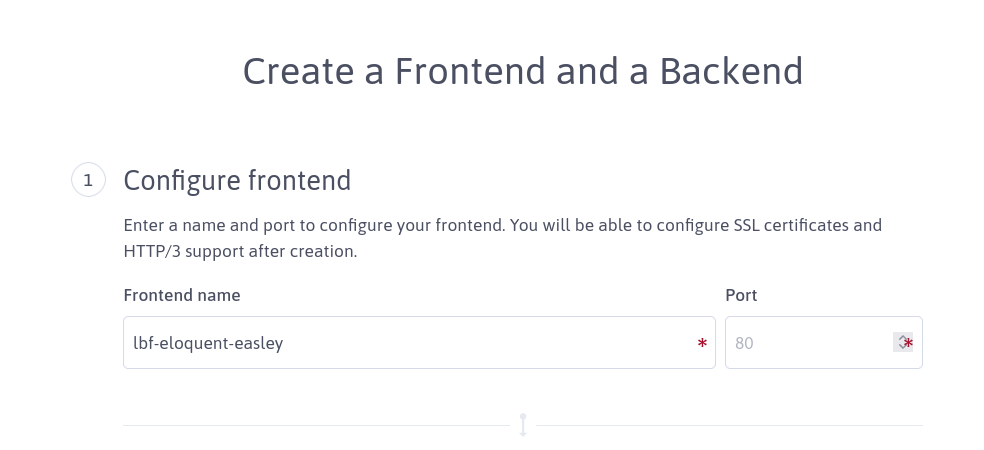Decrease port with the stepper down arrow

[901, 348]
